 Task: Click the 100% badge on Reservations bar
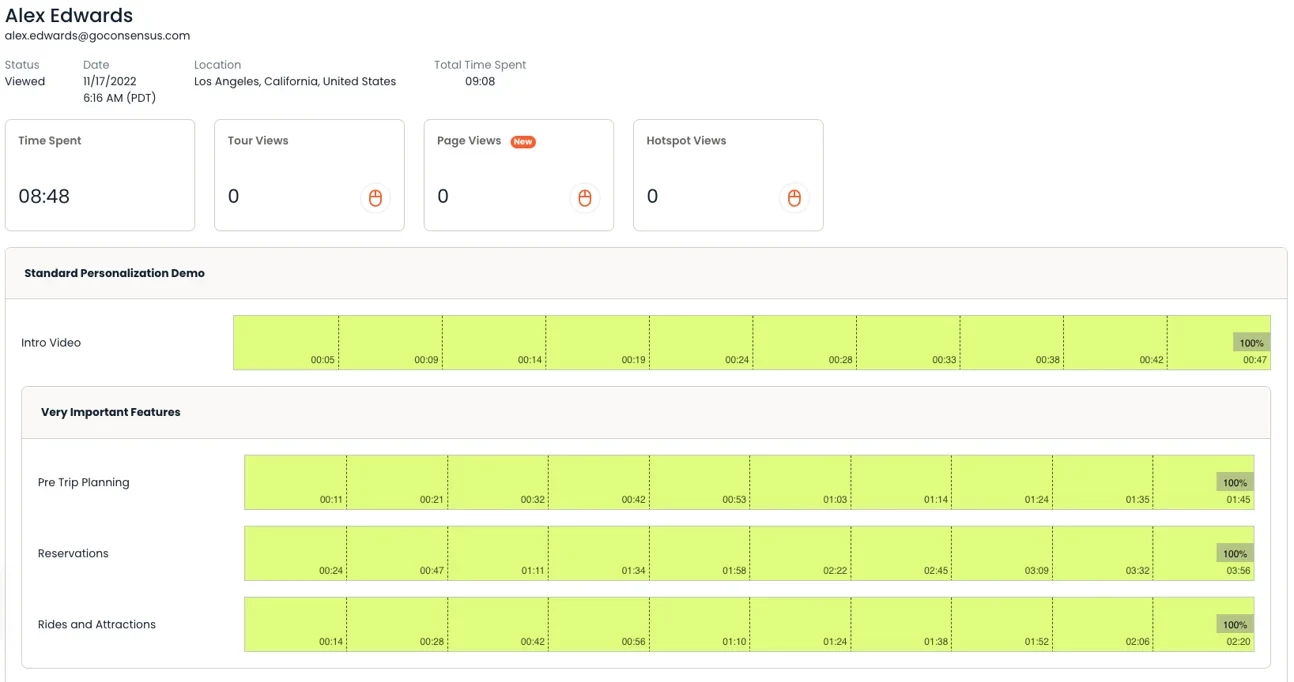pos(1235,554)
